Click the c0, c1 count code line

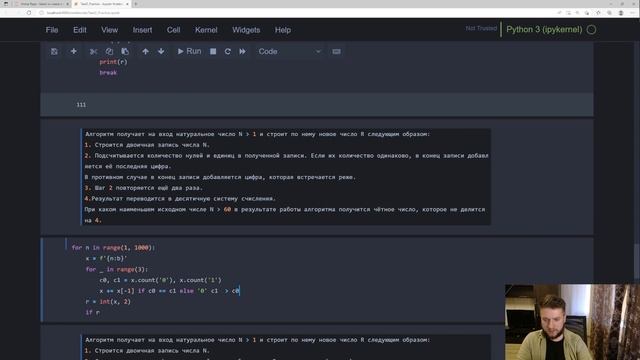(160, 280)
